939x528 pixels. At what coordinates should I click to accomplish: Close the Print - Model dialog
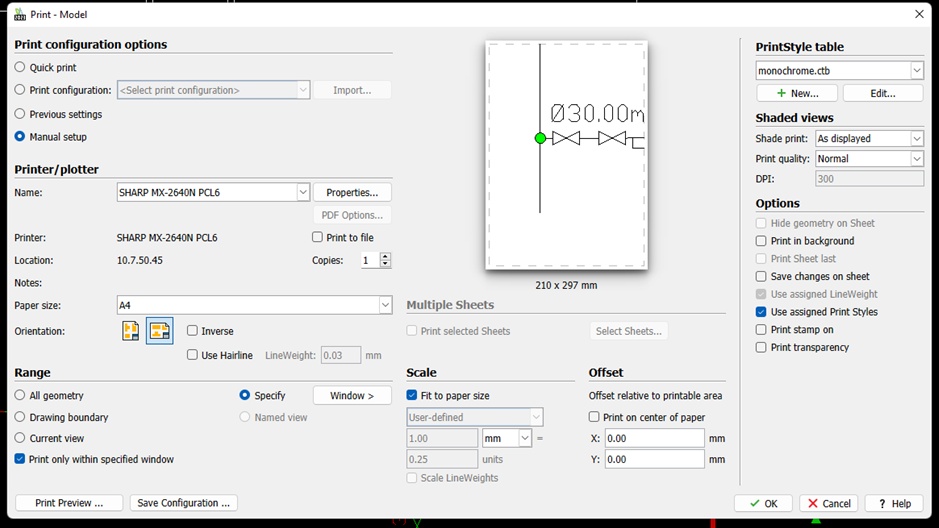919,14
